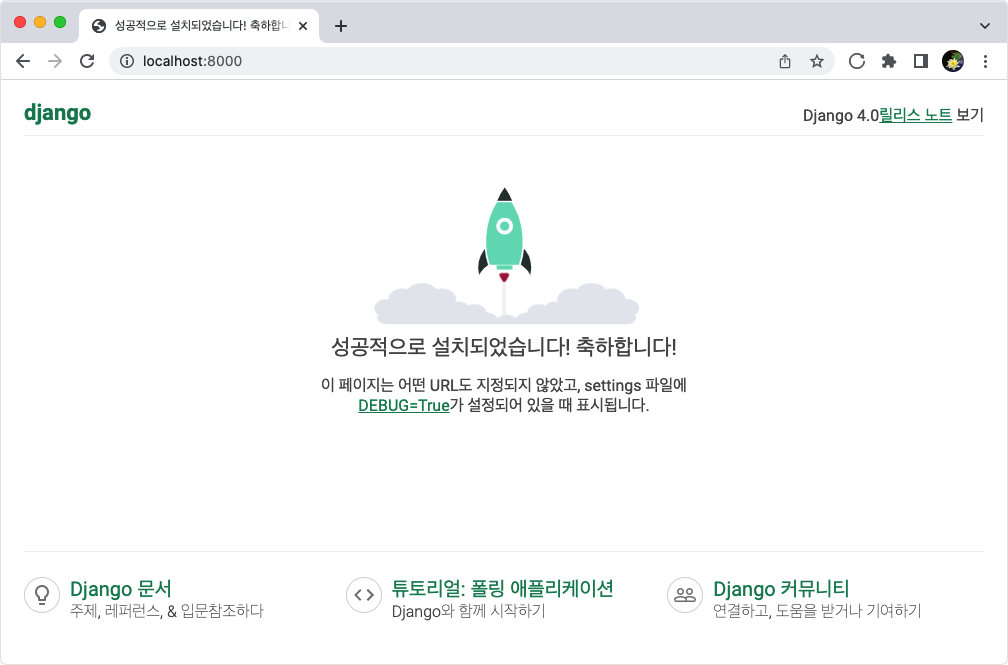Bookmark this tab with the star icon
Viewport: 1008px width, 665px height.
click(816, 61)
